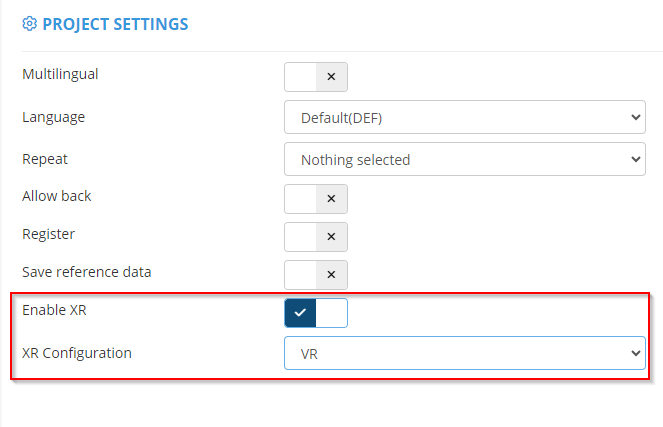Click the Language dropdown chevron arrow
The width and height of the screenshot is (663, 427).
tap(635, 119)
